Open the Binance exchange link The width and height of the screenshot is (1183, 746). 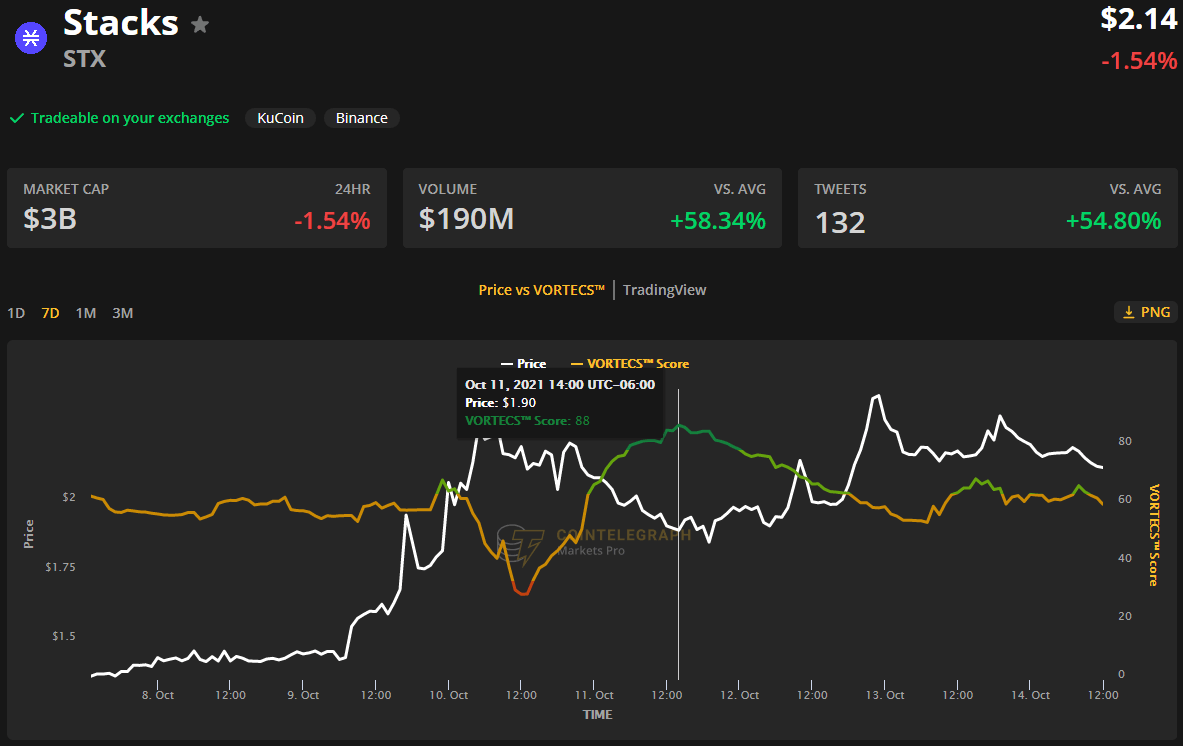pyautogui.click(x=361, y=118)
